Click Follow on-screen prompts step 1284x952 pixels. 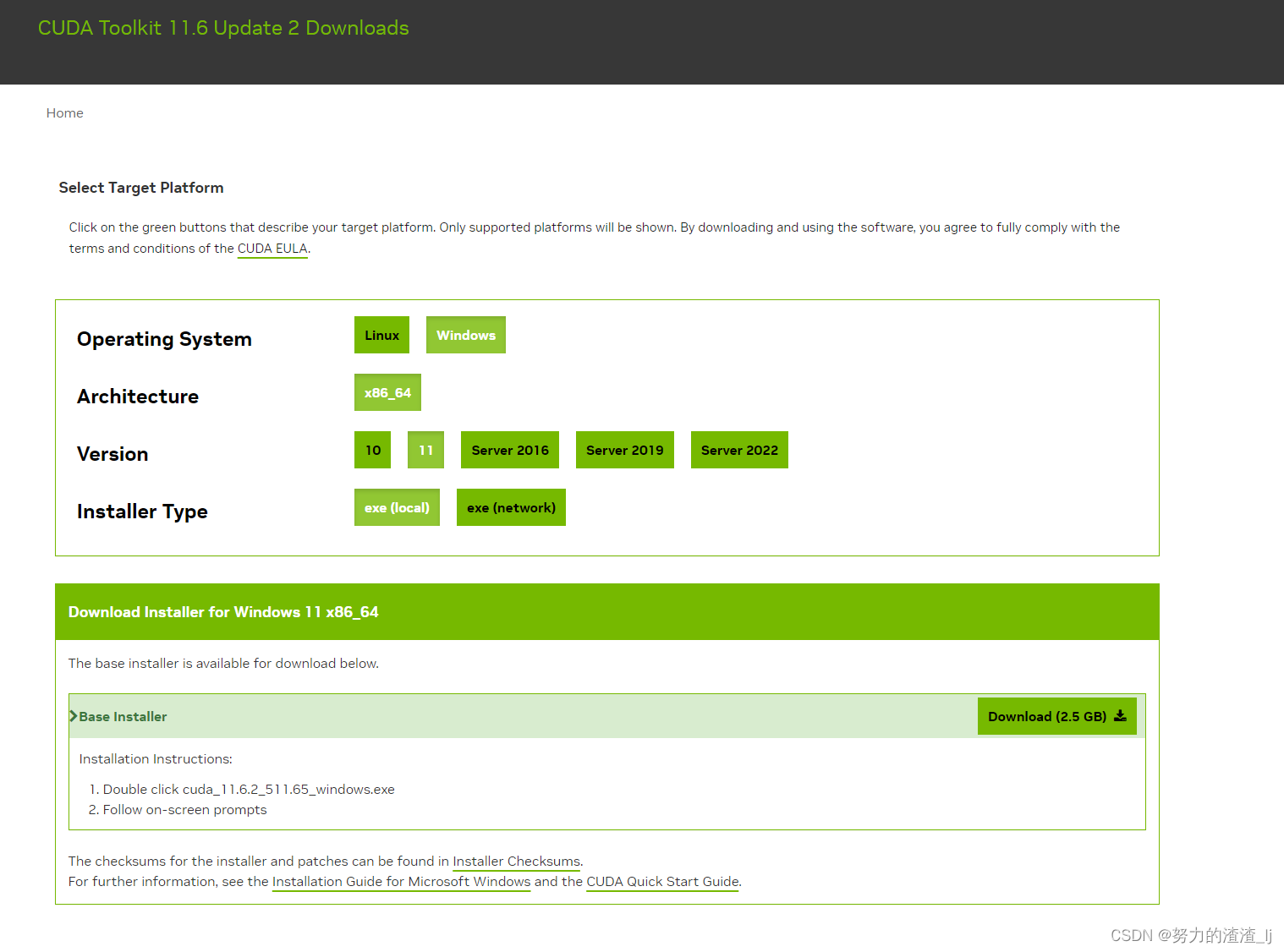click(184, 810)
